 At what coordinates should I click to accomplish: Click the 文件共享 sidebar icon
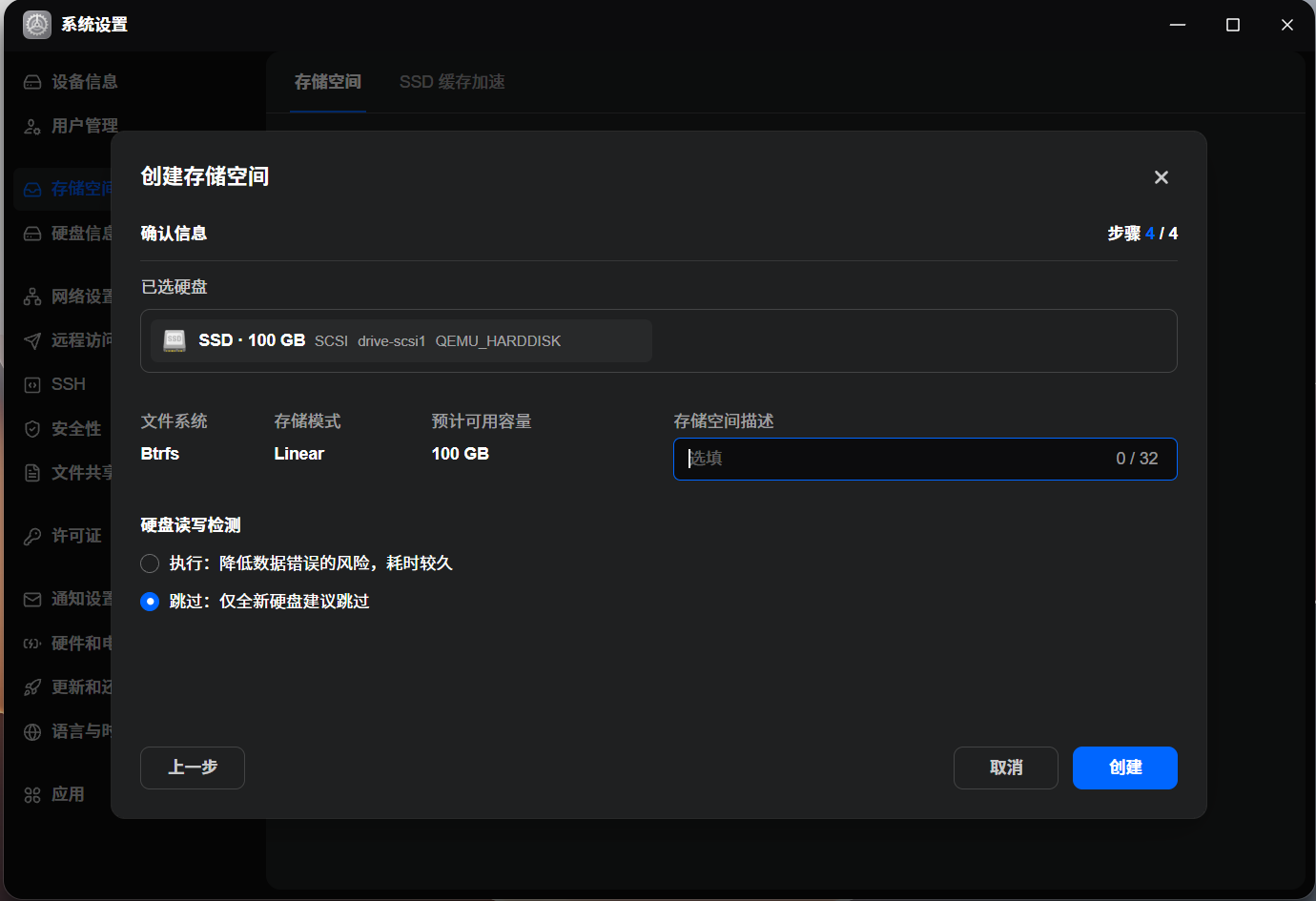click(x=32, y=473)
